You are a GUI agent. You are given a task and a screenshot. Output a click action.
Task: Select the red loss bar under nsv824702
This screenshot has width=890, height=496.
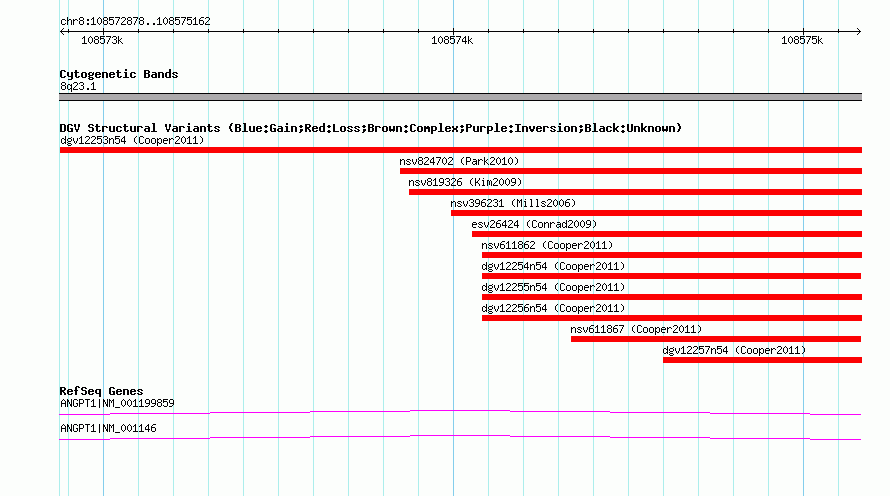tap(631, 171)
